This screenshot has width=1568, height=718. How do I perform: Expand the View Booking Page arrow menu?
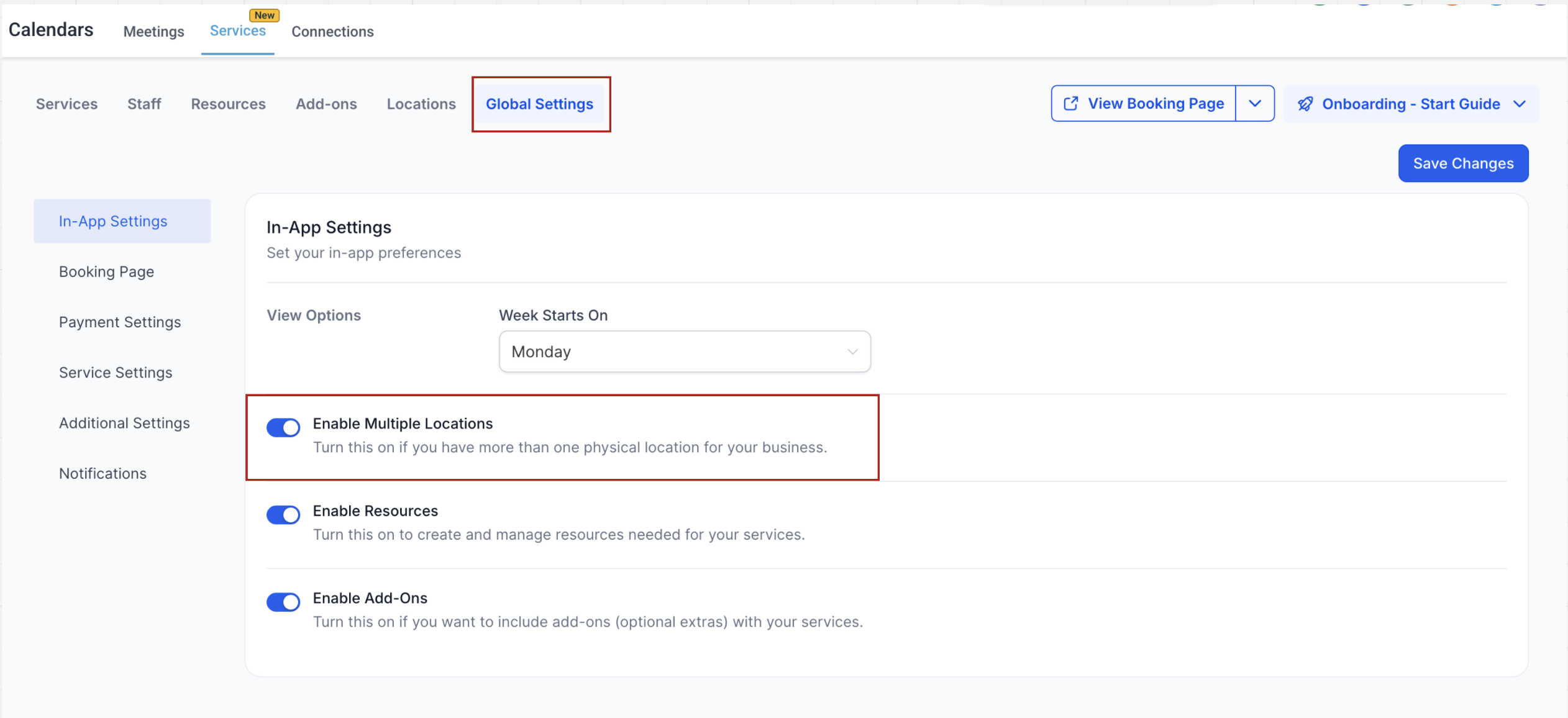tap(1254, 104)
